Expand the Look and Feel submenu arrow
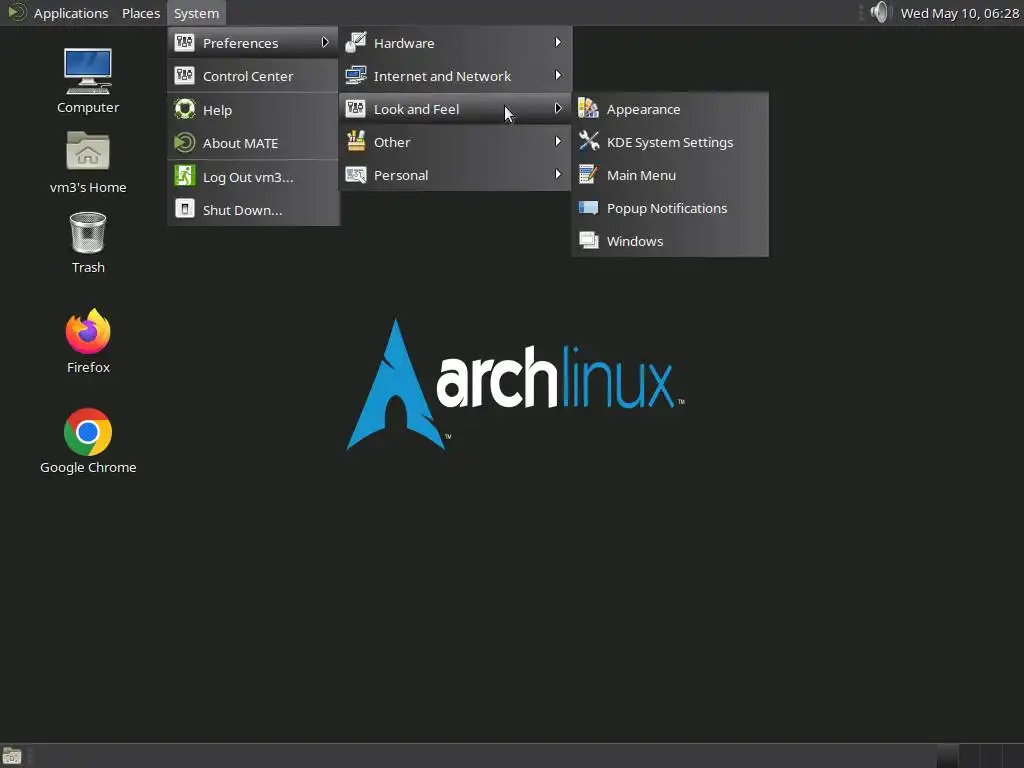This screenshot has width=1024, height=768. point(558,108)
